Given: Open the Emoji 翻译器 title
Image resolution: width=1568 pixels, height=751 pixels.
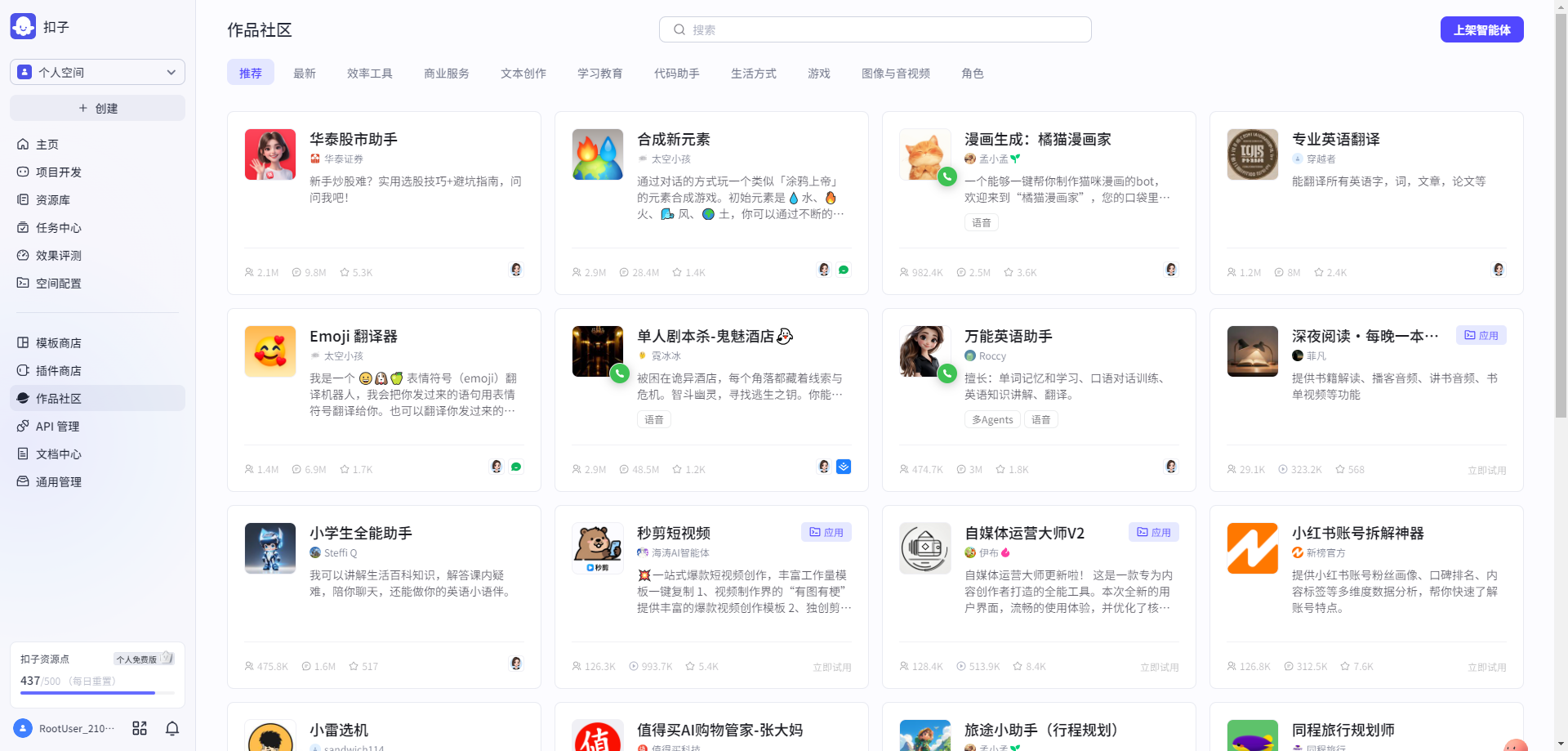Looking at the screenshot, I should (354, 336).
